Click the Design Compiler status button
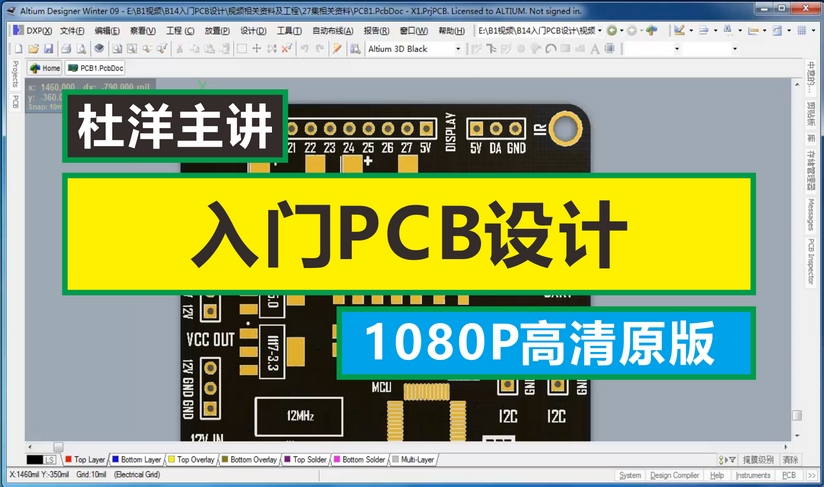This screenshot has width=824, height=487. tap(674, 475)
